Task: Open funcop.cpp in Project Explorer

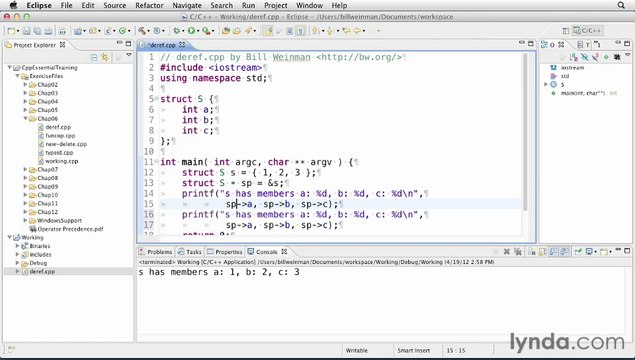Action: 60,136
